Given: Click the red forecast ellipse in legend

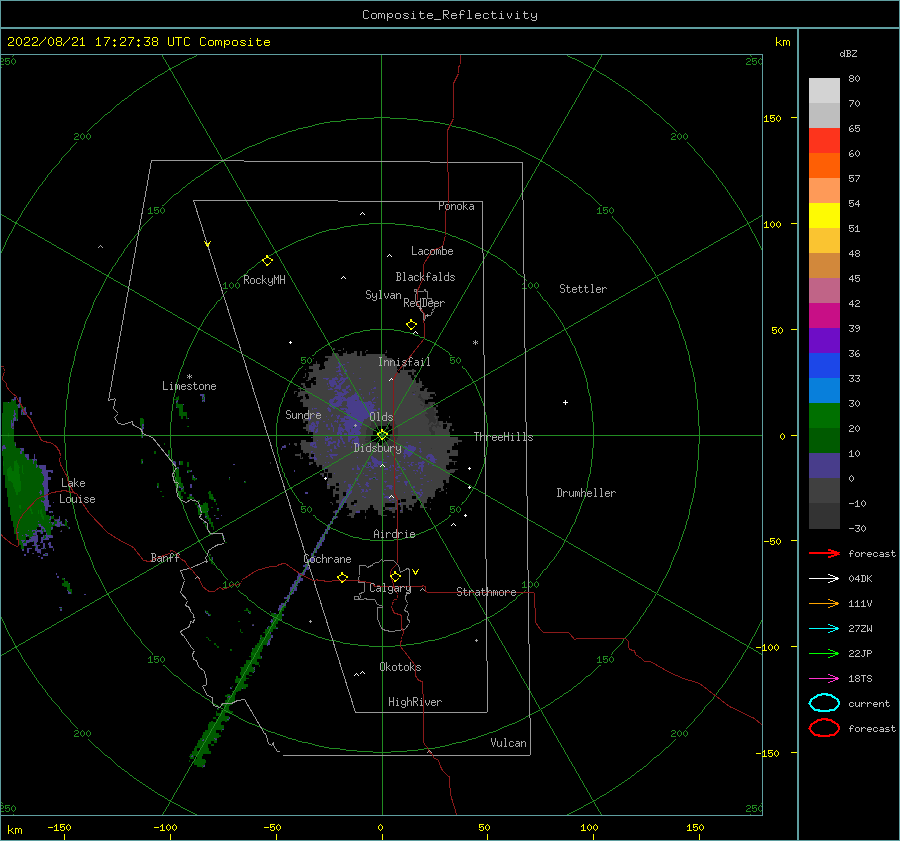Looking at the screenshot, I should [824, 728].
